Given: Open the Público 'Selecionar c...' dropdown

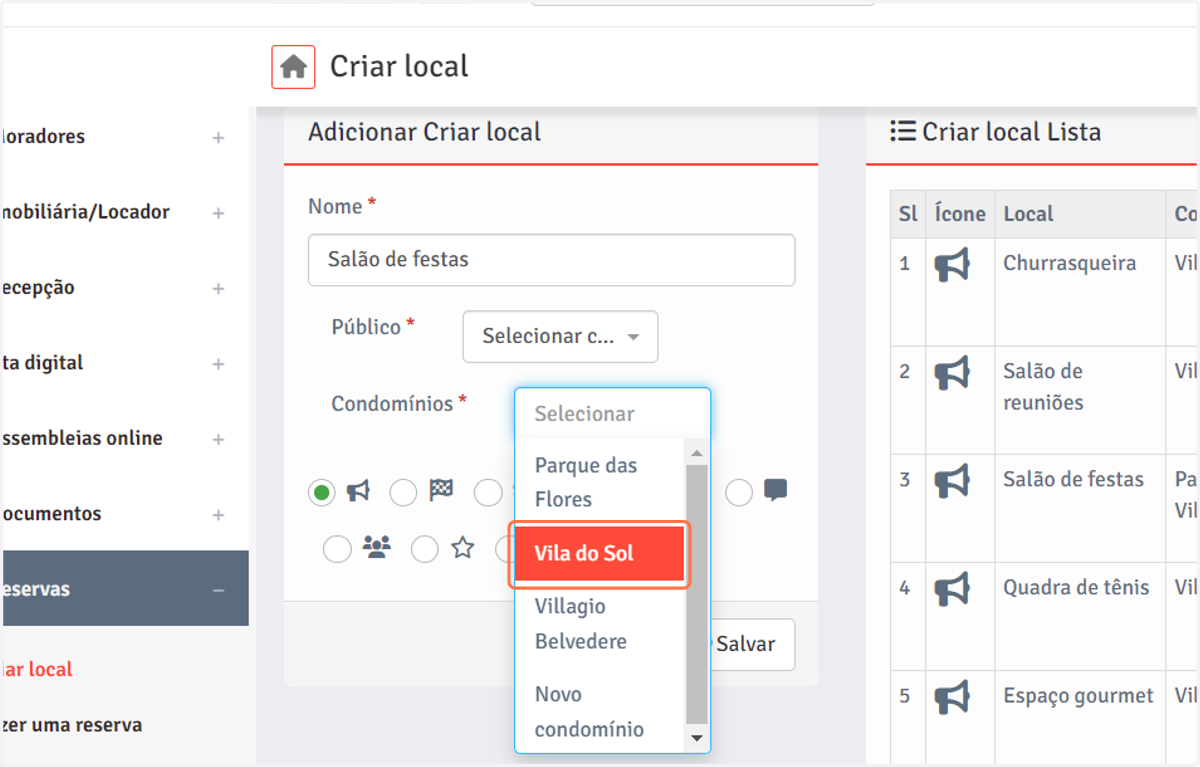Looking at the screenshot, I should pyautogui.click(x=560, y=336).
